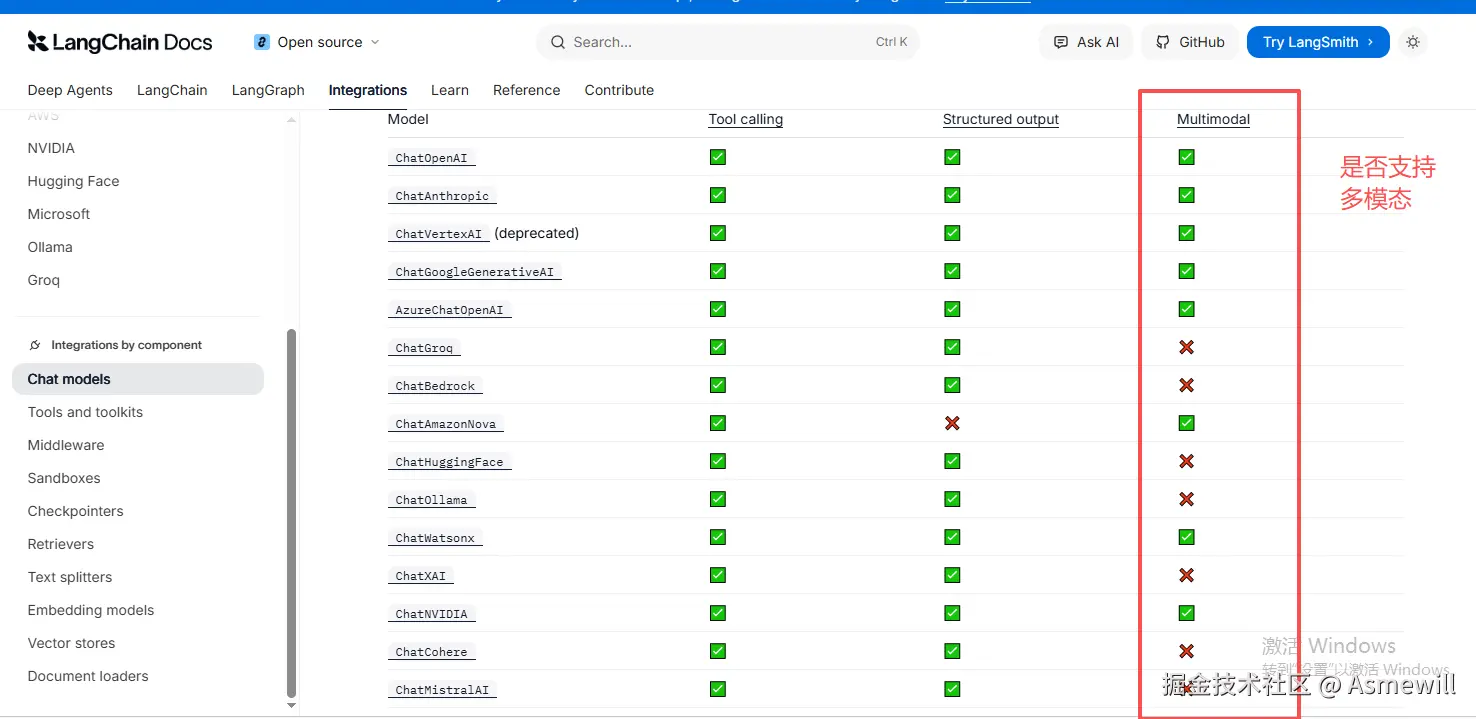Click the Multimodal column header
Screen dimensions: 1476x719
(x=1213, y=119)
